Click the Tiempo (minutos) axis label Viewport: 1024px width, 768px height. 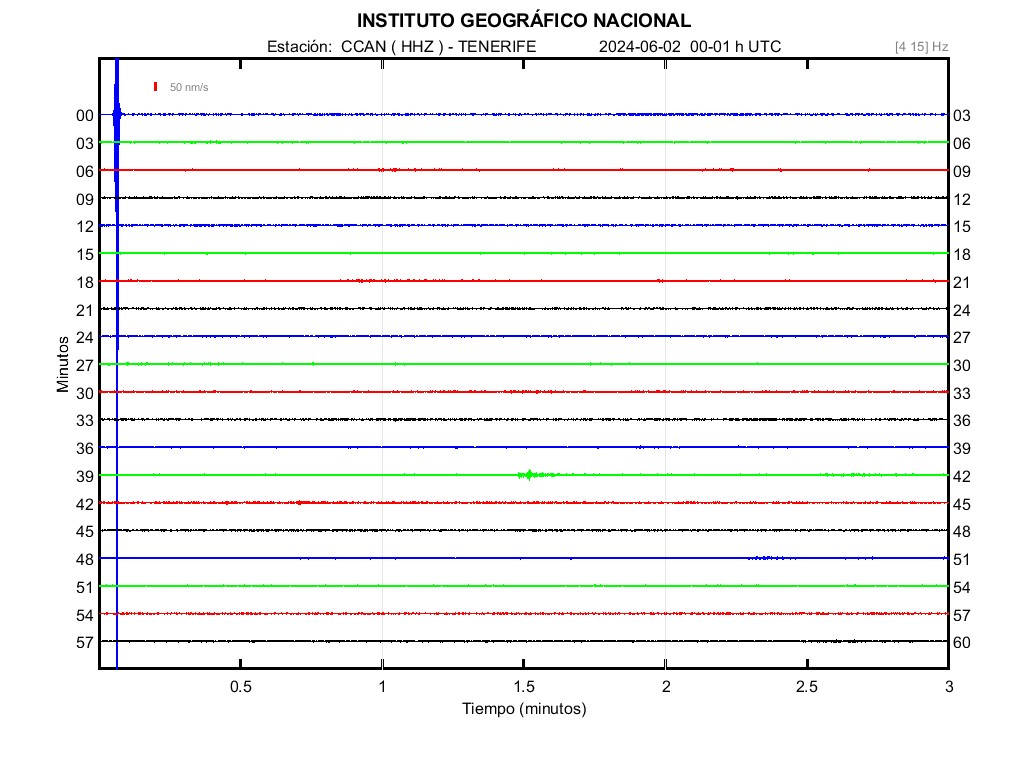pyautogui.click(x=523, y=709)
